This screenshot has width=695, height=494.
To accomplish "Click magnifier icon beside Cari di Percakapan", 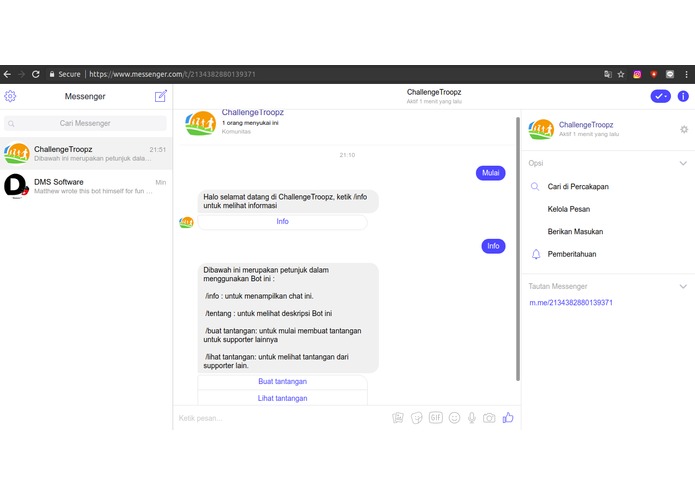I will pos(535,187).
